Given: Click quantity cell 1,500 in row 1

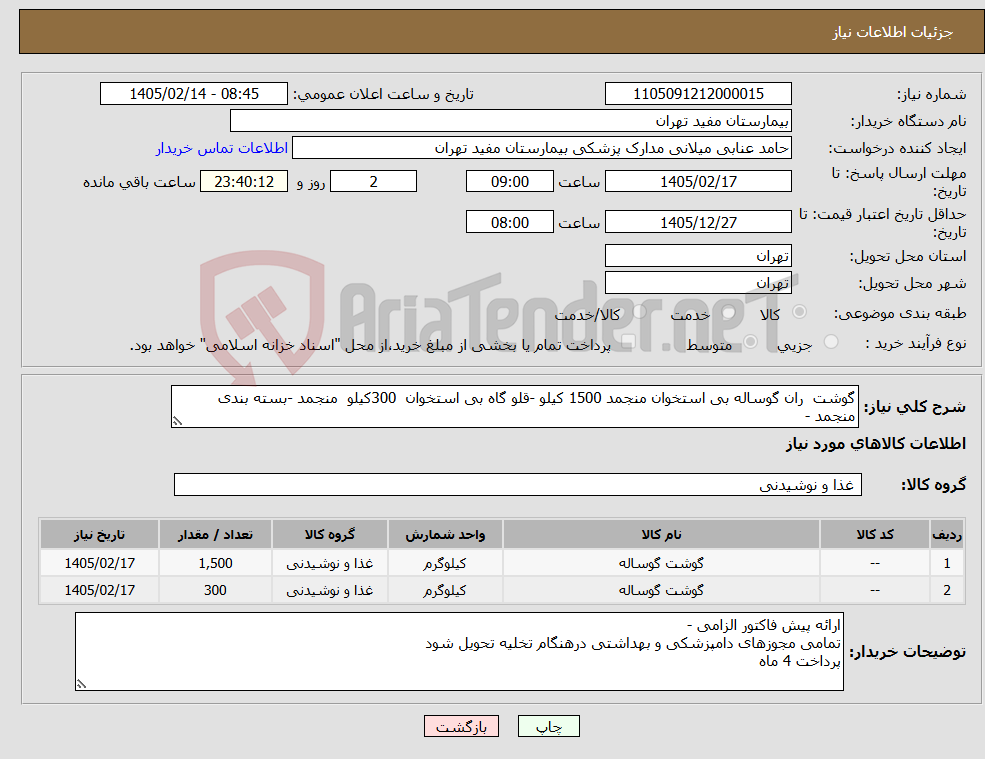Looking at the screenshot, I should pyautogui.click(x=215, y=563).
